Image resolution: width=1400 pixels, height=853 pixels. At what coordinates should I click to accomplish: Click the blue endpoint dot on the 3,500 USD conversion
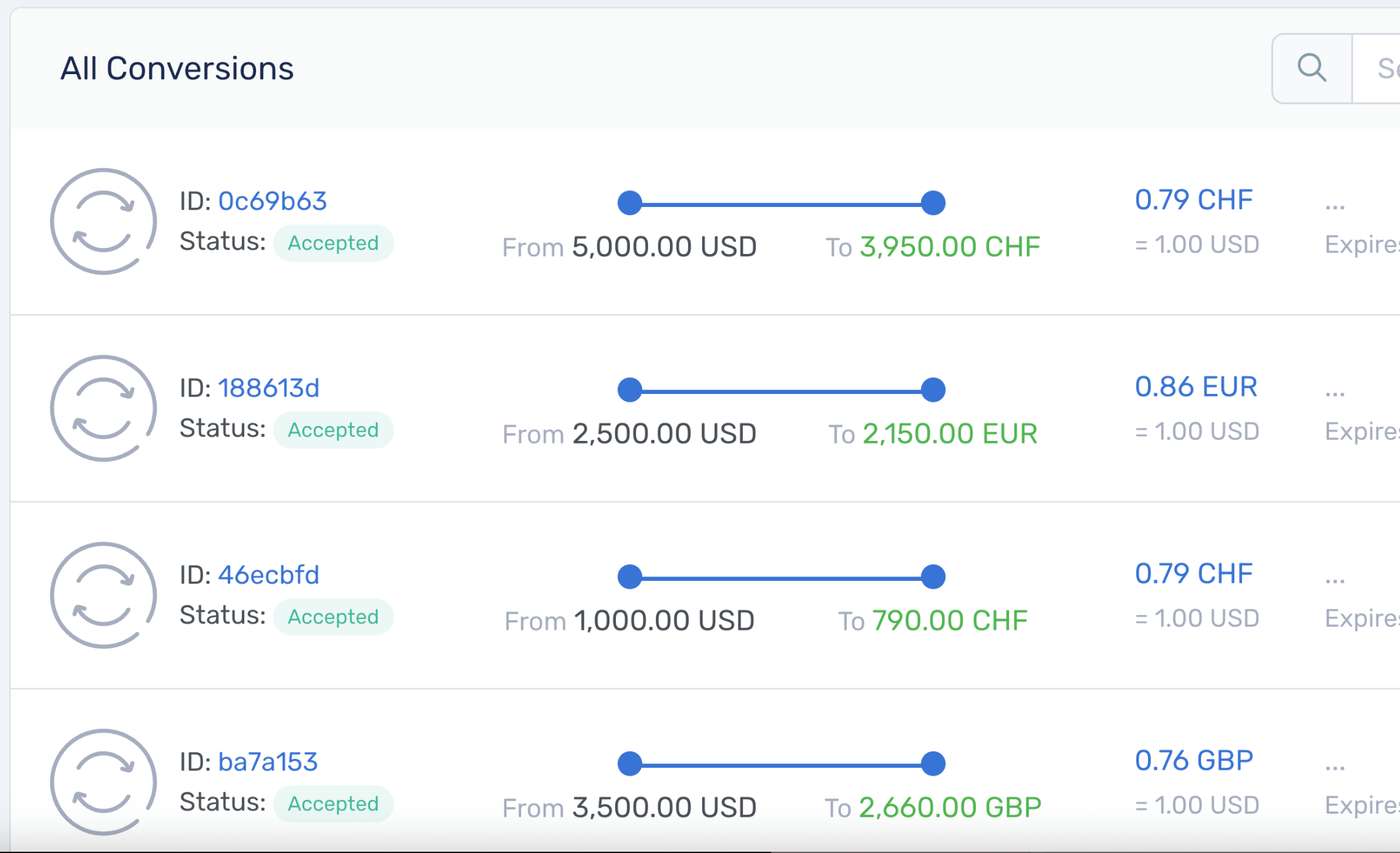(932, 763)
